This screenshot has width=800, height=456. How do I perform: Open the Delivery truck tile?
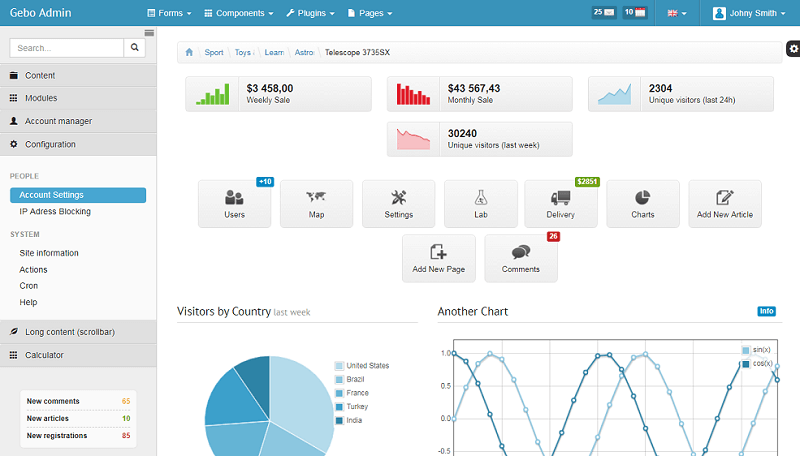[x=561, y=204]
